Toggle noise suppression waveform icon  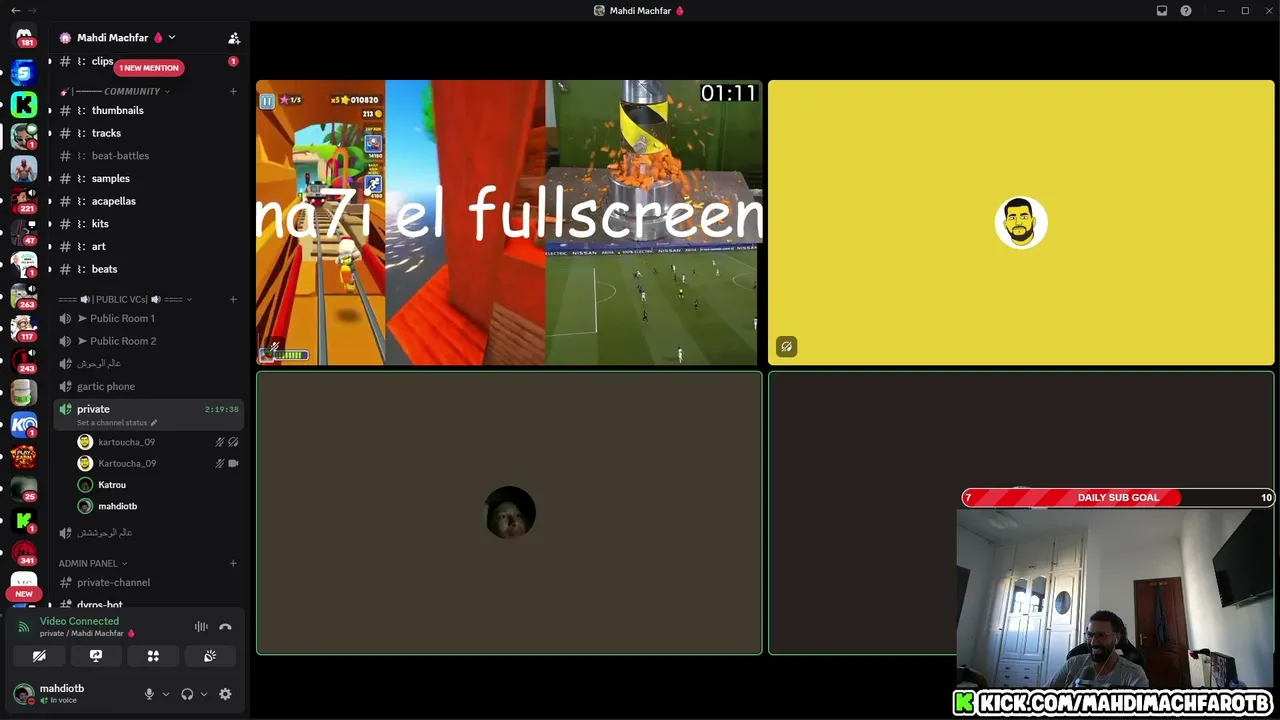pos(201,627)
